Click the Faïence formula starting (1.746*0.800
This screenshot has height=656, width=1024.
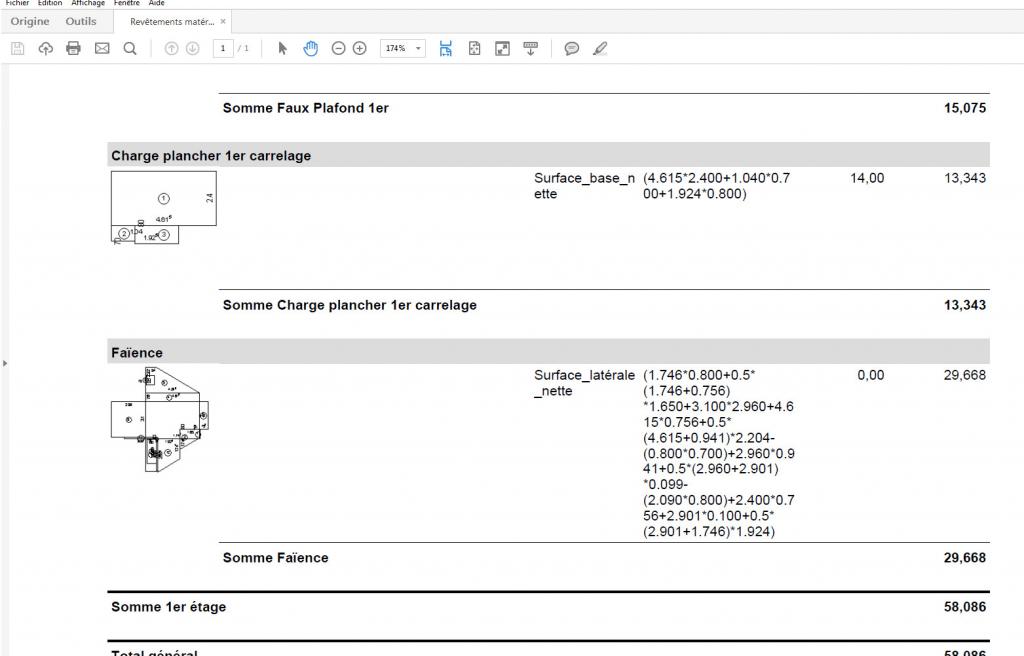[x=719, y=453]
